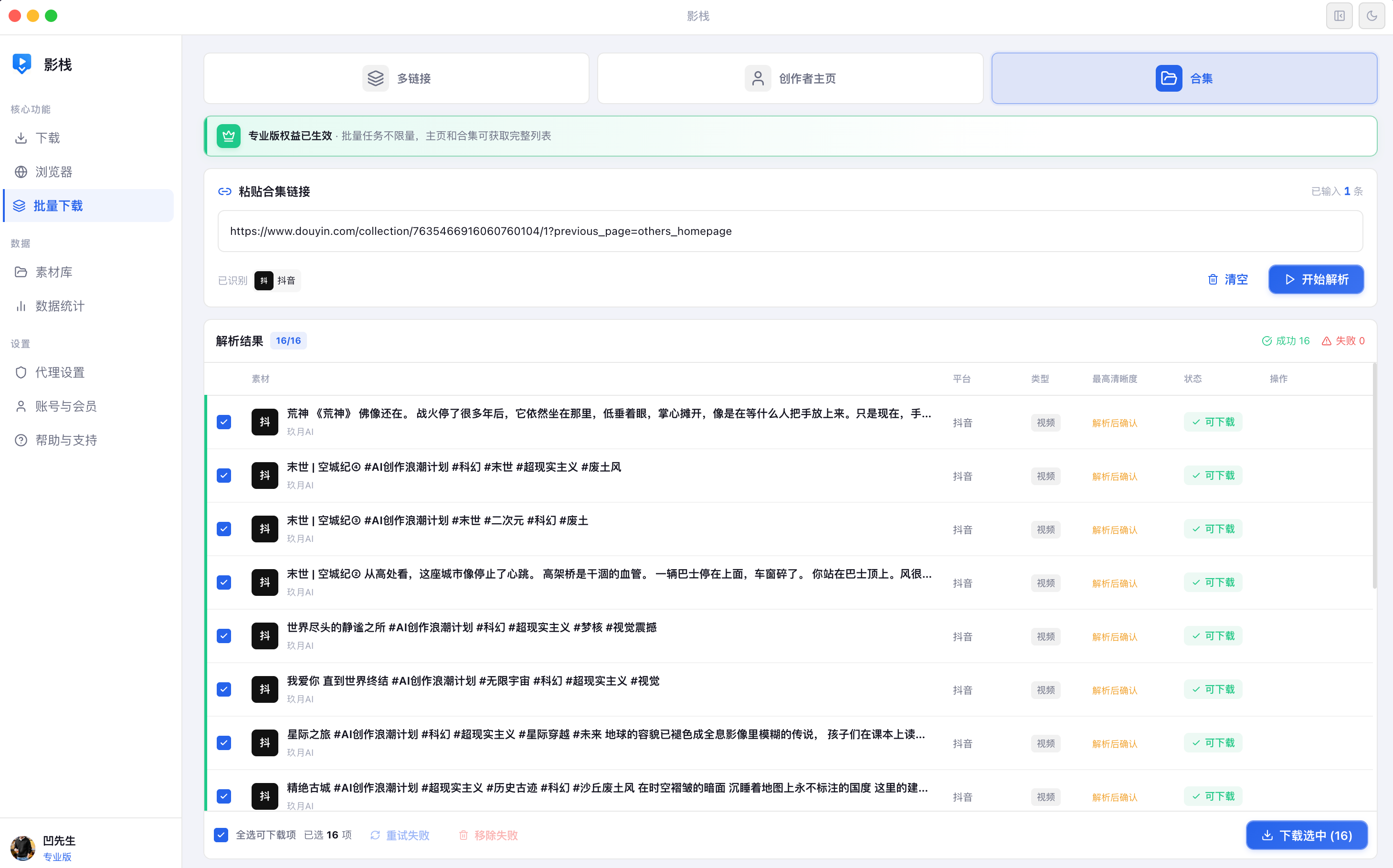Select the 合集 tab
This screenshot has width=1393, height=868.
(x=1184, y=78)
